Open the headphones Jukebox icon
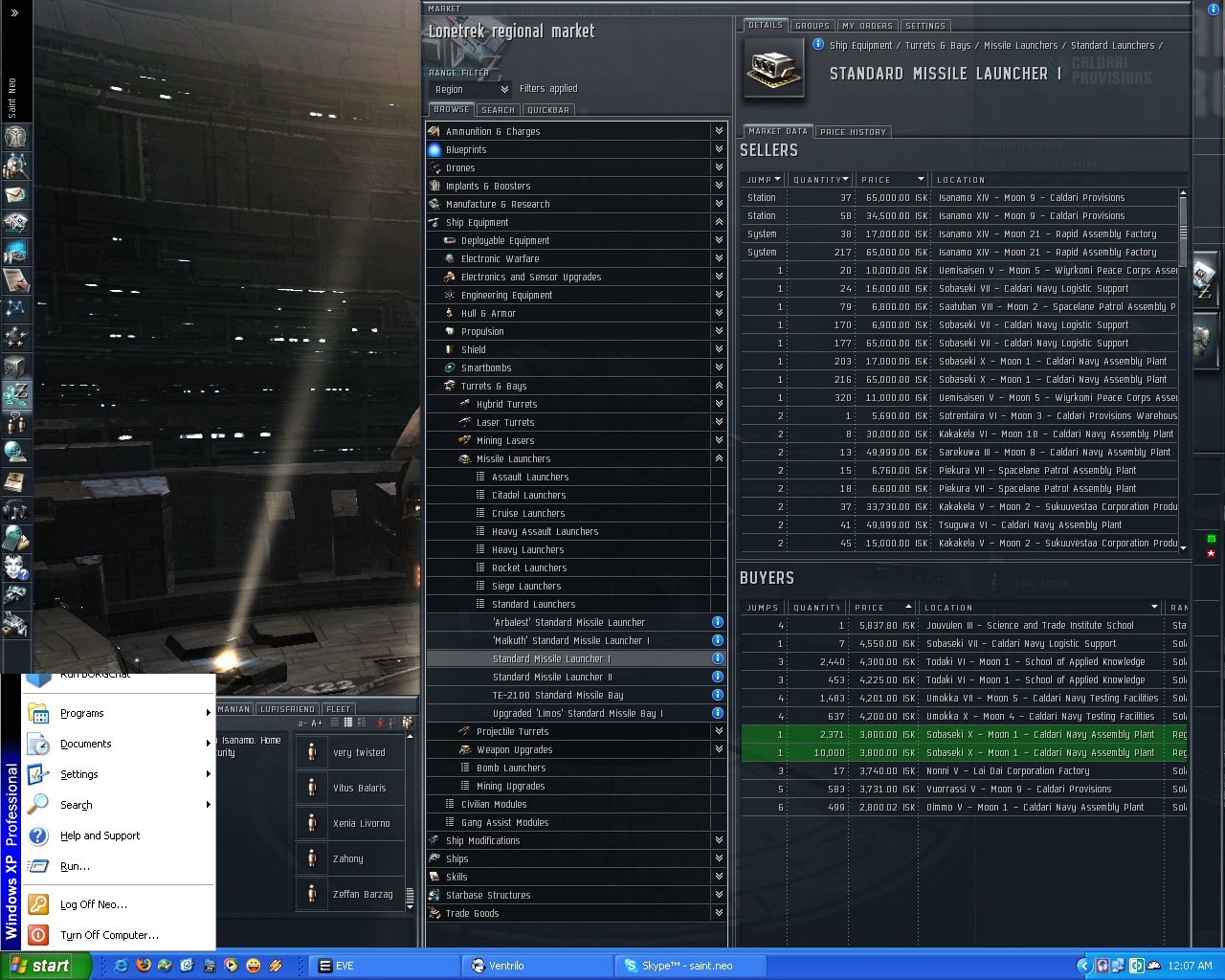Screen dimensions: 1225x980 15,509
